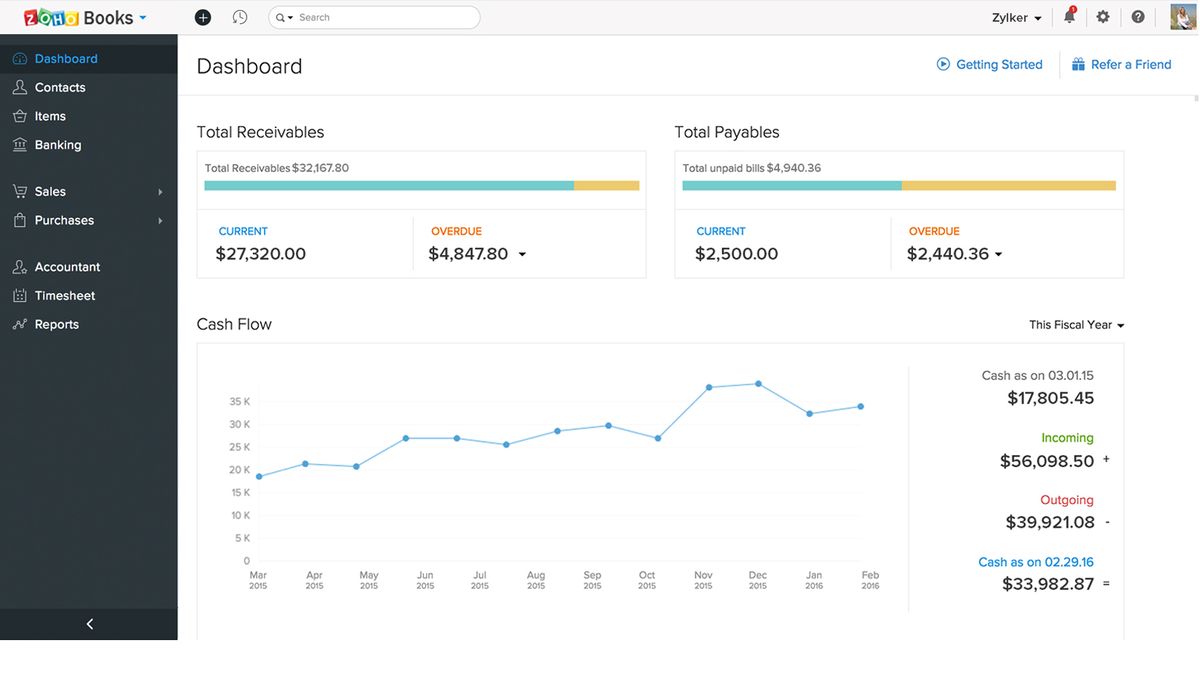Expand the Purchases menu
Viewport: 1200px width, 675px height.
[65, 220]
